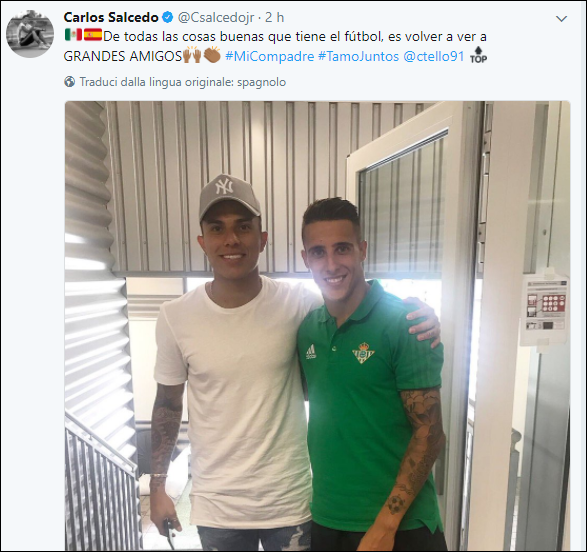
Task: Open the #TamoJuntos hashtag
Action: coord(359,57)
